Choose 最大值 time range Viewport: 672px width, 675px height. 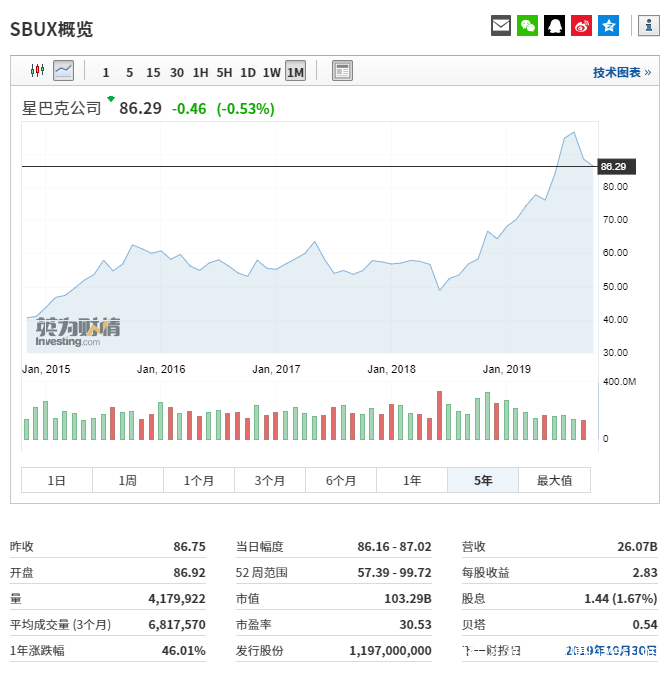pos(554,480)
